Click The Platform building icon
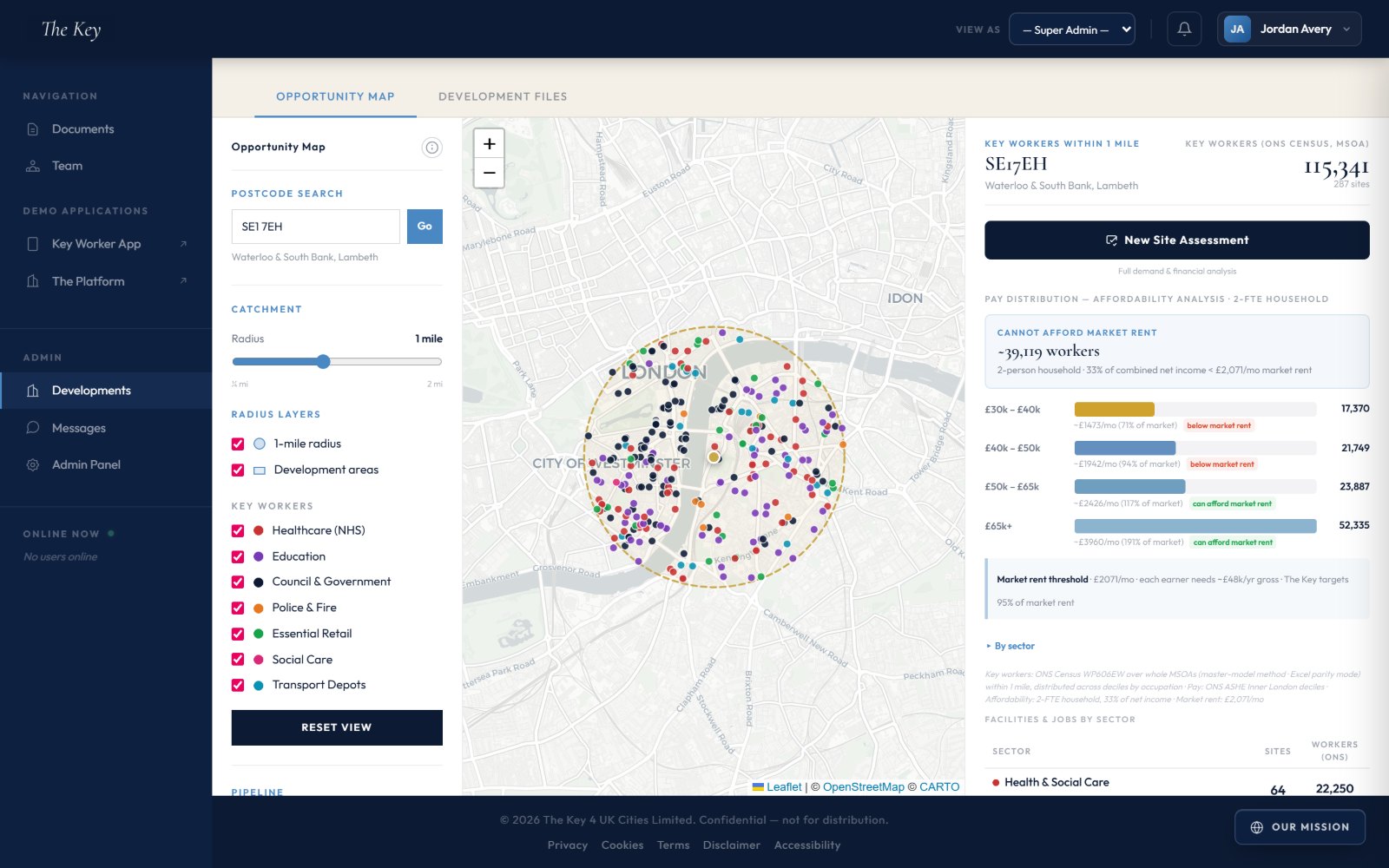The width and height of the screenshot is (1389, 868). pyautogui.click(x=33, y=281)
